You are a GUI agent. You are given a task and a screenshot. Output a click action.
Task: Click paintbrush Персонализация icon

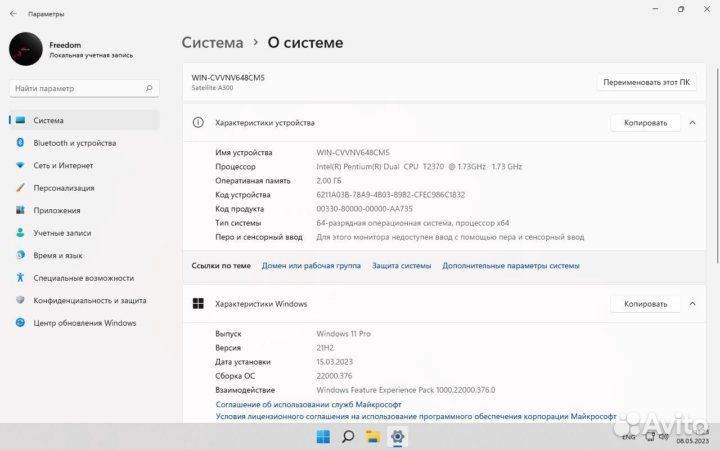pyautogui.click(x=20, y=188)
